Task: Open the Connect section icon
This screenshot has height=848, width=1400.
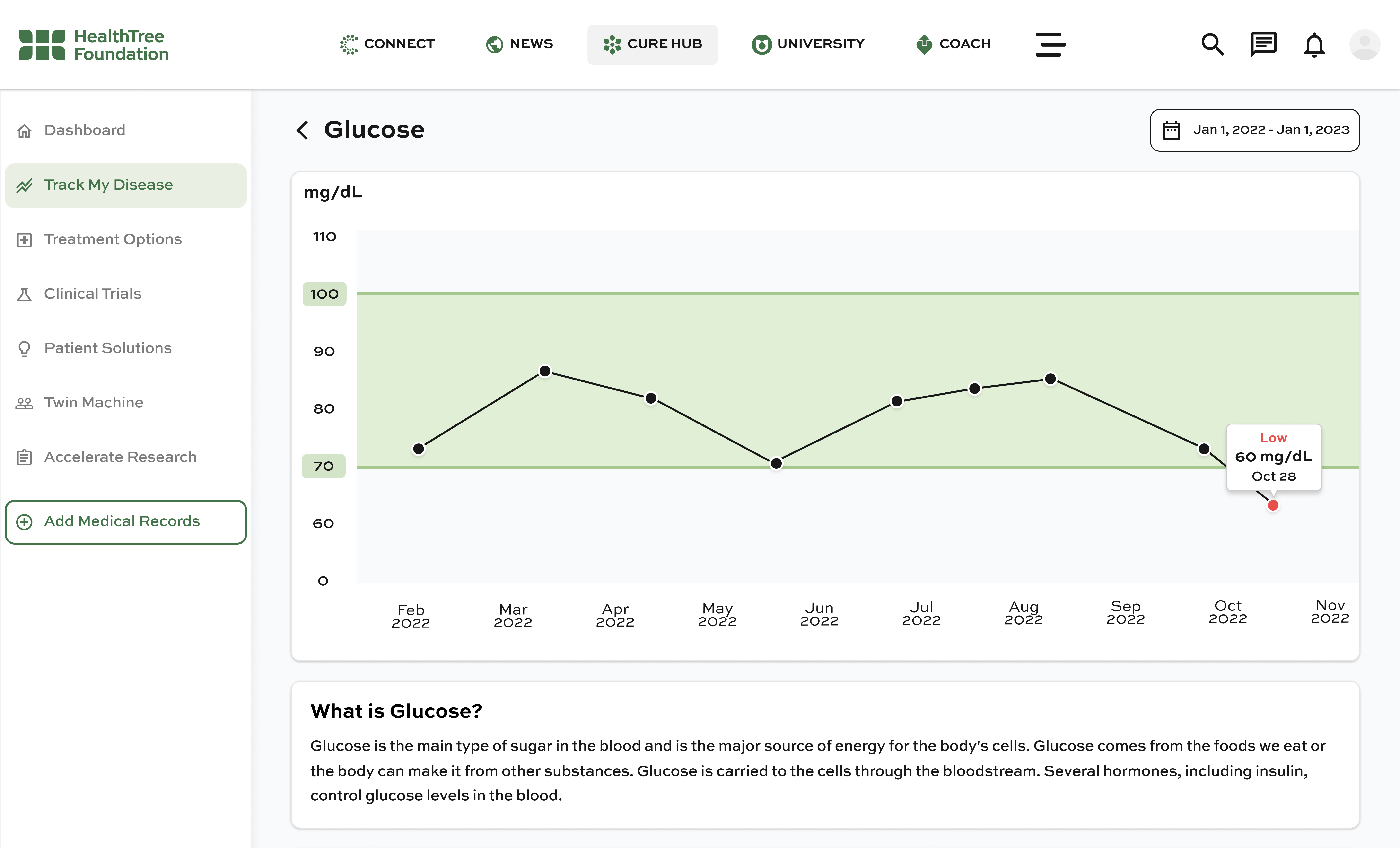Action: 349,44
